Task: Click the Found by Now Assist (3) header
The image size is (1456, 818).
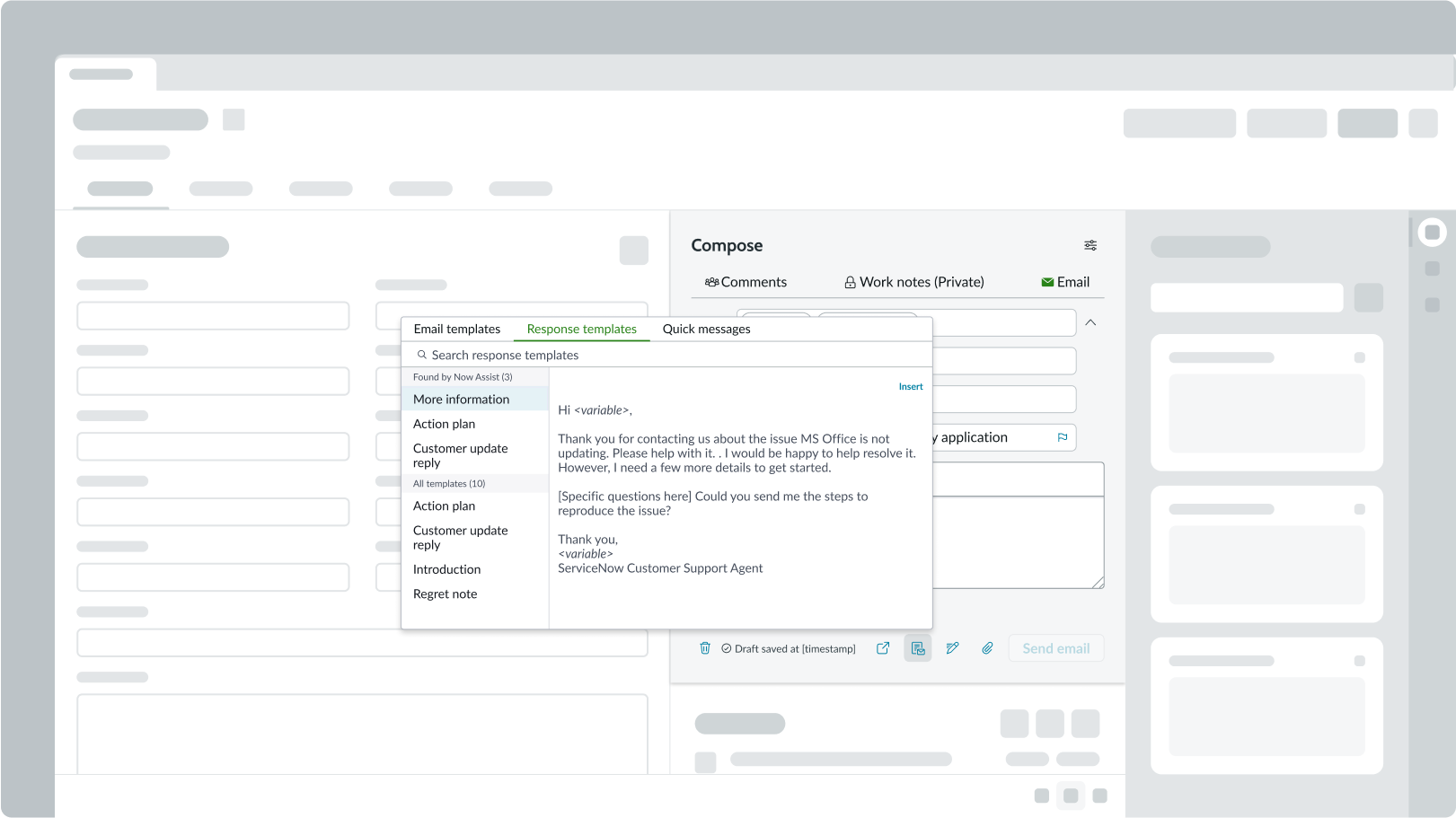Action: (475, 377)
